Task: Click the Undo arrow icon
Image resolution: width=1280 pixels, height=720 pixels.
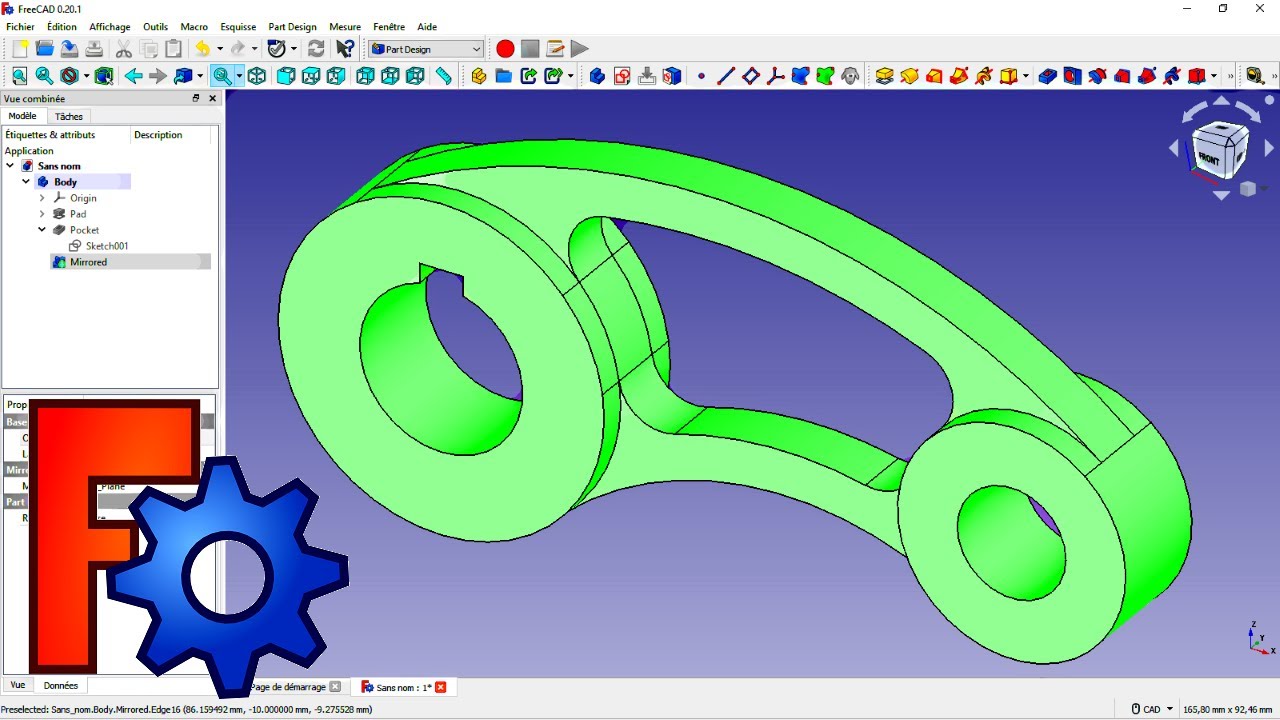Action: 203,49
